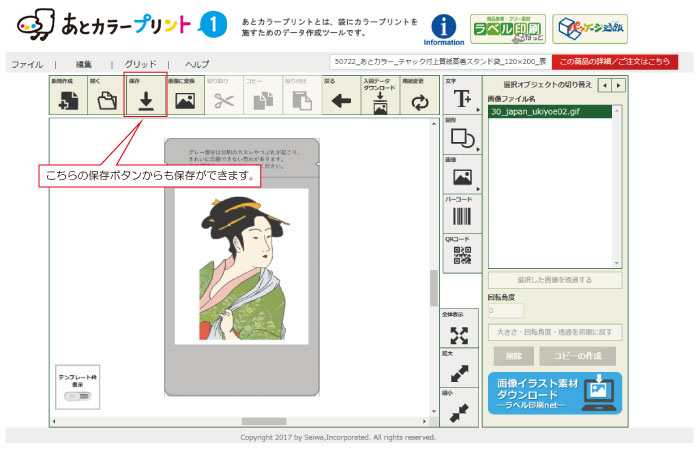700x450 pixels.
Task: Click the 削除 delete button
Action: pyautogui.click(x=513, y=356)
